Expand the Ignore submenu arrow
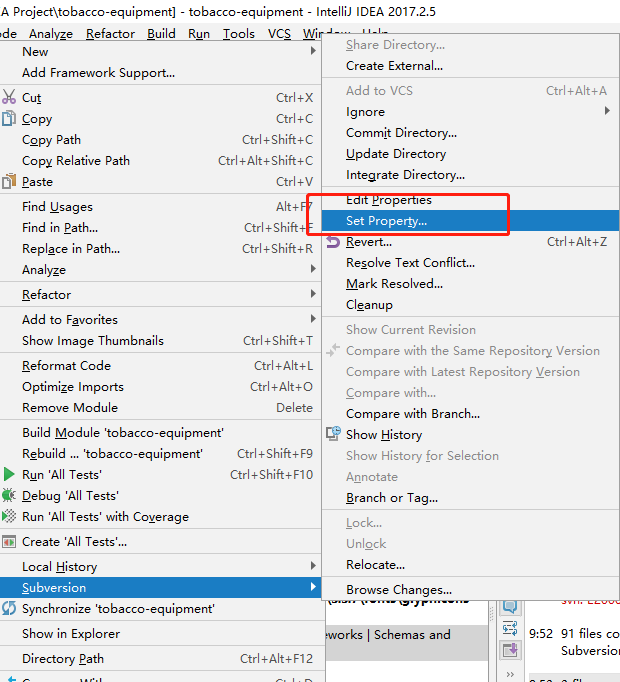The height and width of the screenshot is (682, 620). tap(607, 111)
